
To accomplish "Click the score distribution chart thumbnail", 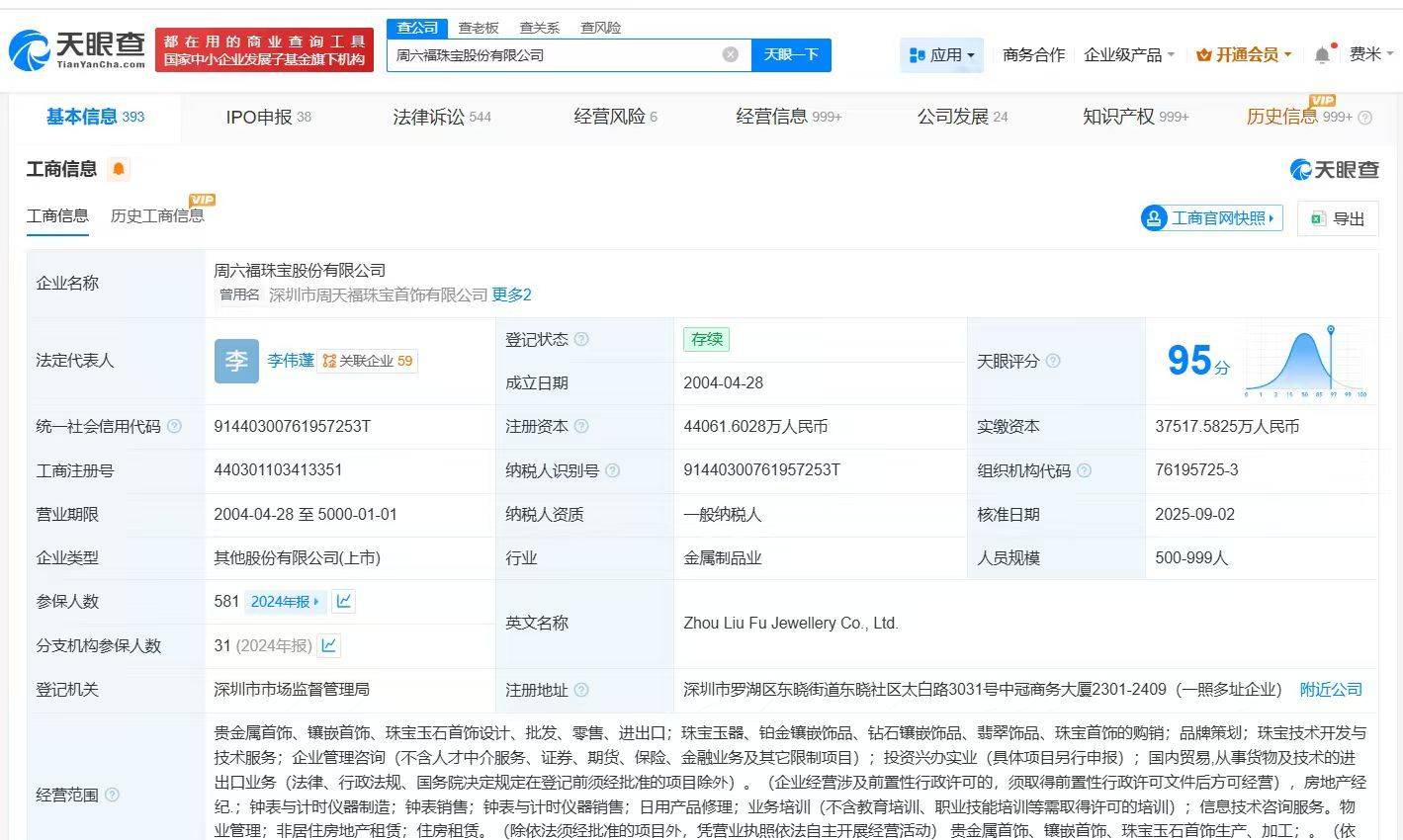I will point(1305,361).
